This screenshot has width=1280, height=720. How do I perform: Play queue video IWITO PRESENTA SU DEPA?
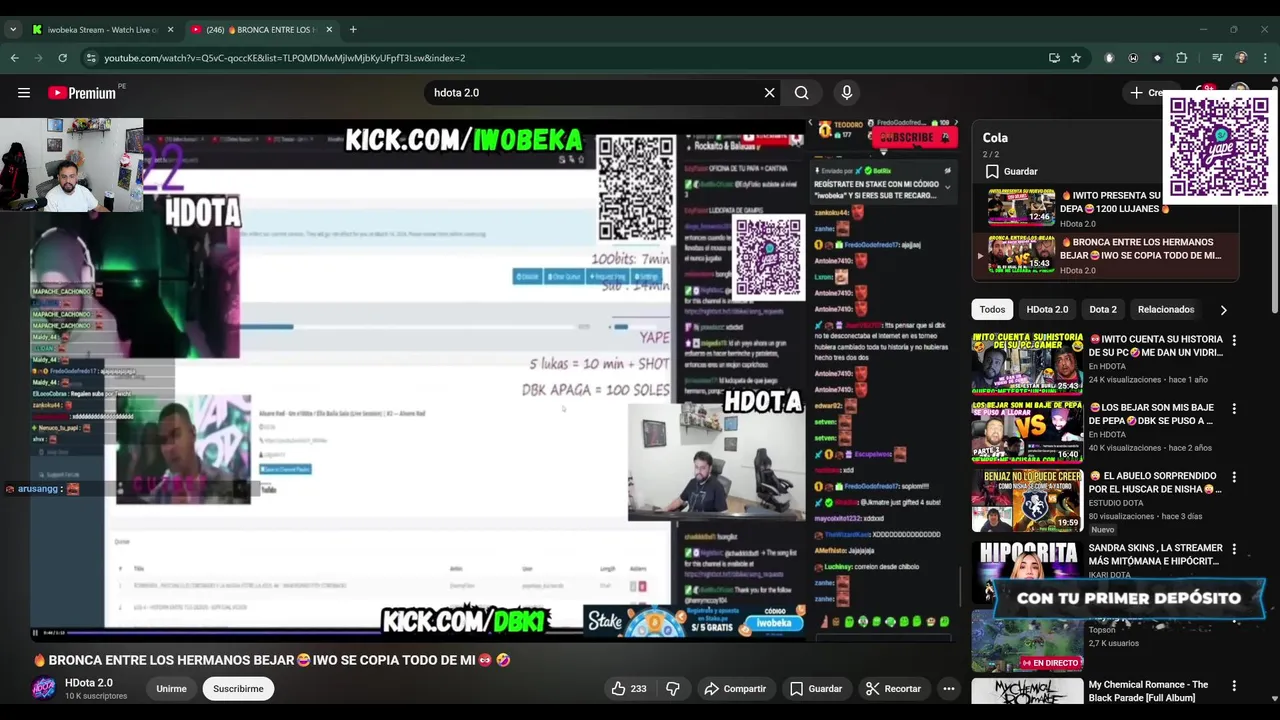pyautogui.click(x=1105, y=208)
